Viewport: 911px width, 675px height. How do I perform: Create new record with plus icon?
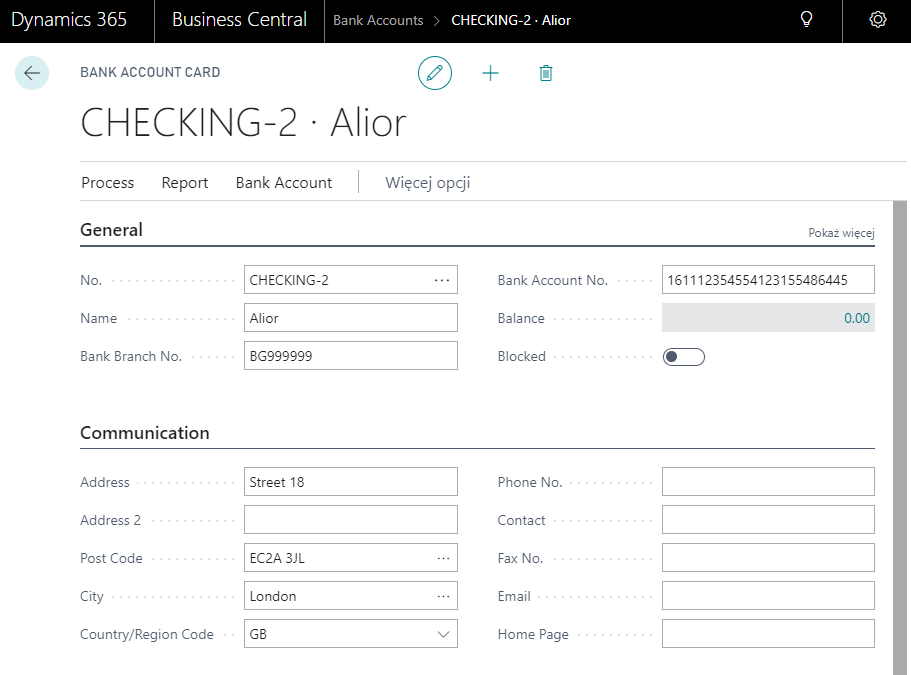(x=490, y=73)
